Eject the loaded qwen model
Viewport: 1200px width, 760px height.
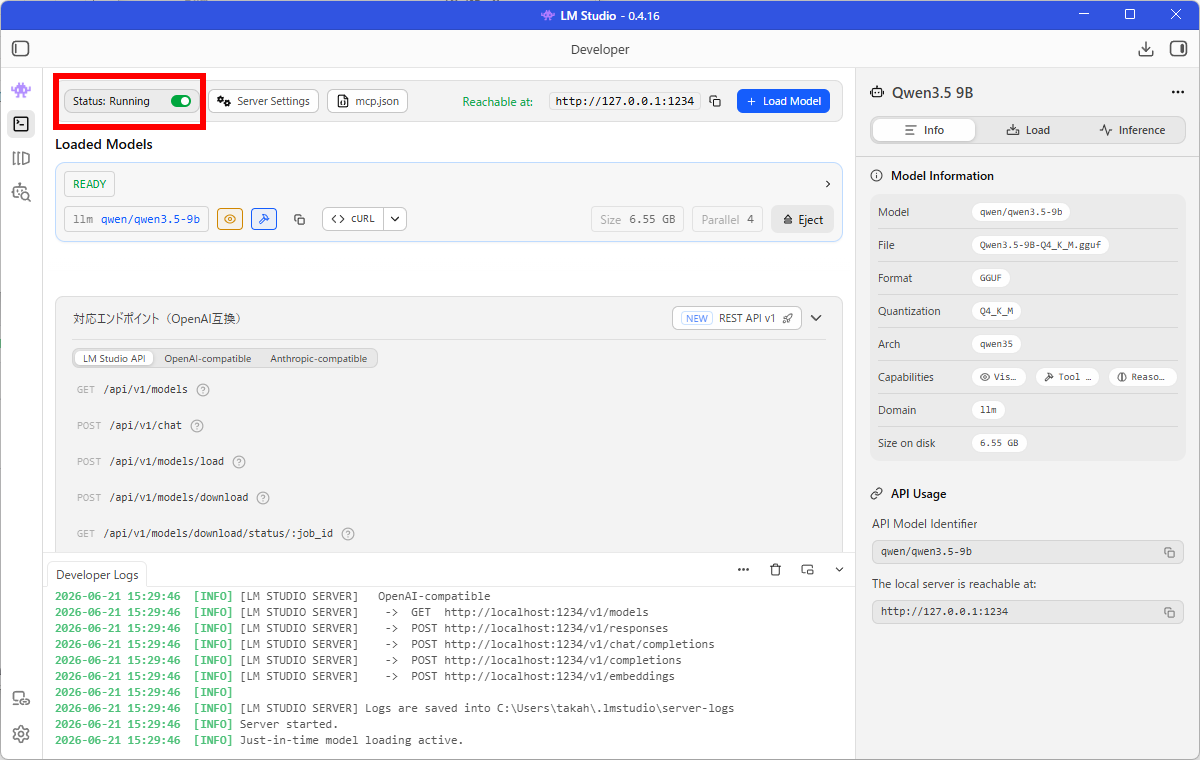point(802,219)
